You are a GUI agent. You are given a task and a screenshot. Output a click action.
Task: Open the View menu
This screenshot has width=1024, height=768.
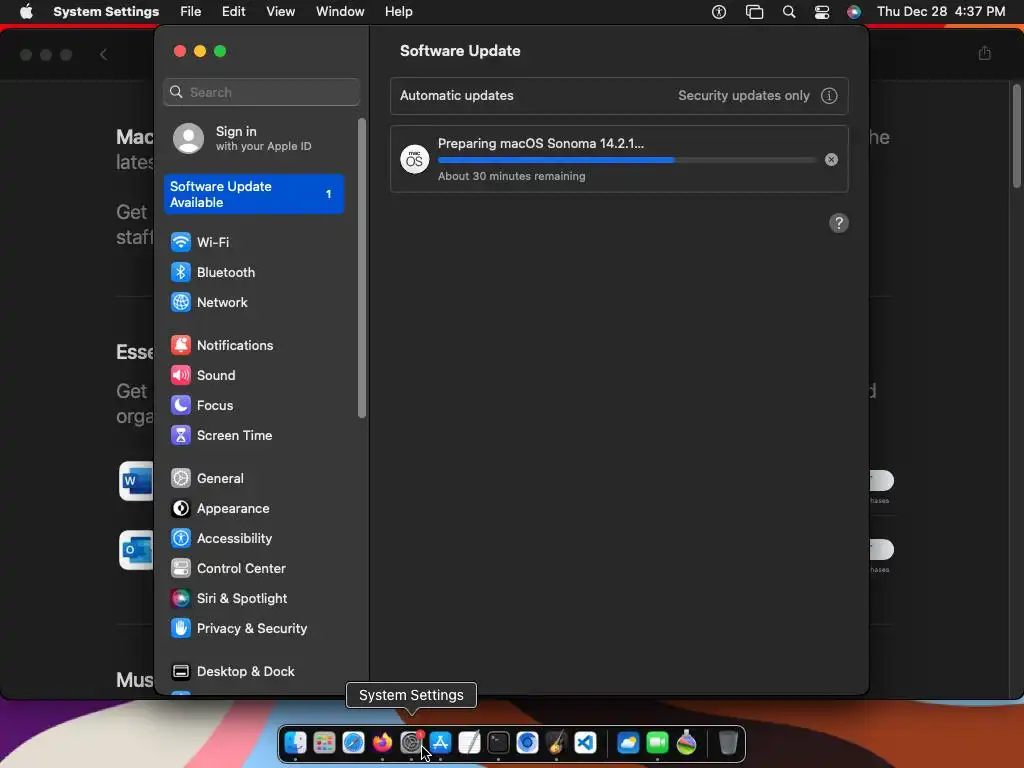coord(281,12)
